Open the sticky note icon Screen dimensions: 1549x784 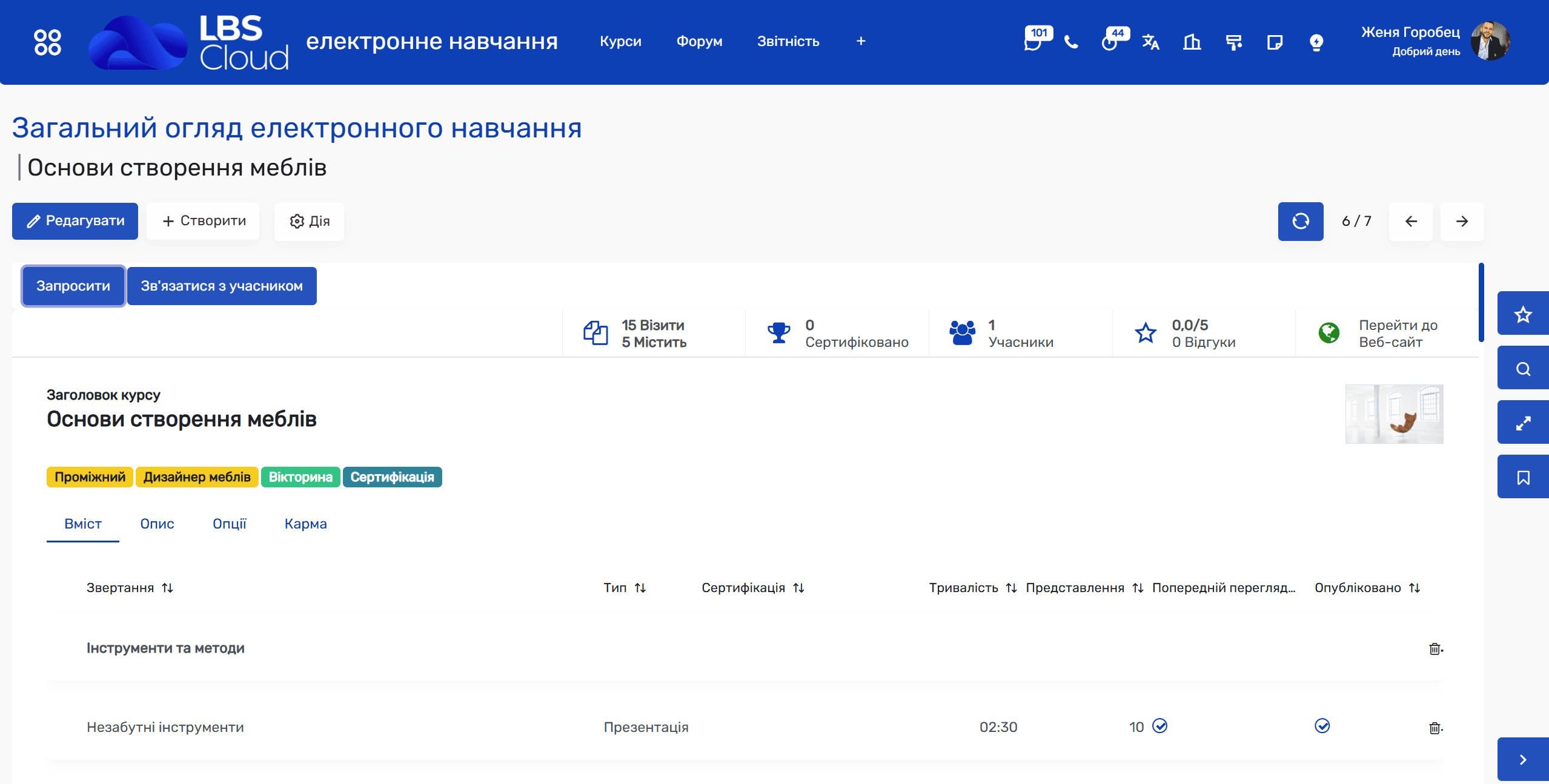click(1275, 42)
